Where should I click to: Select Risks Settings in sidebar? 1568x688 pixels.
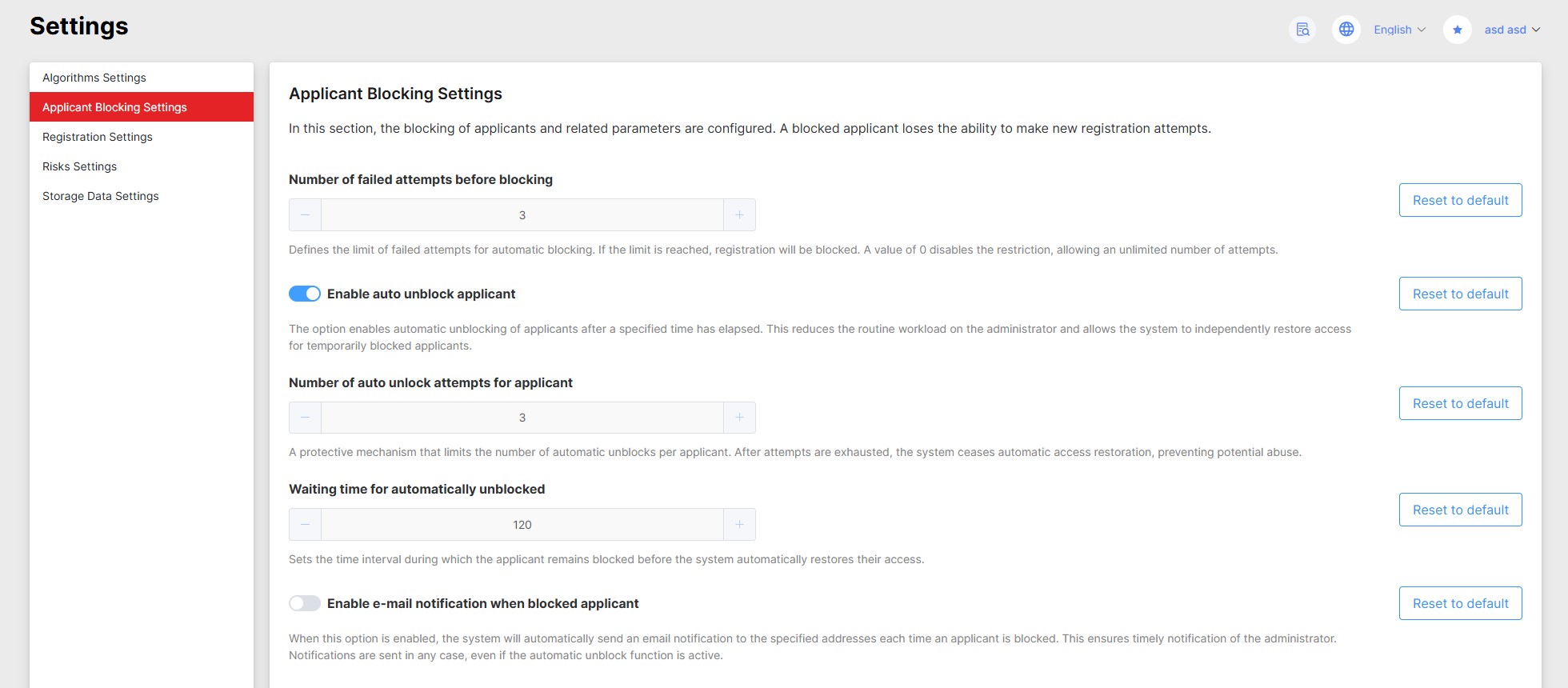click(x=80, y=166)
